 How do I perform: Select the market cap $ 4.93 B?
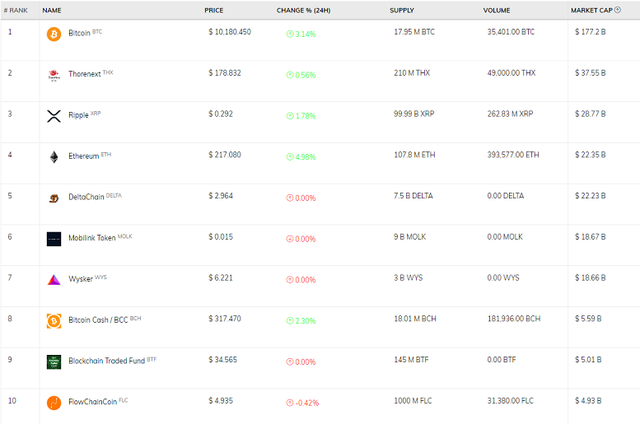pyautogui.click(x=588, y=401)
